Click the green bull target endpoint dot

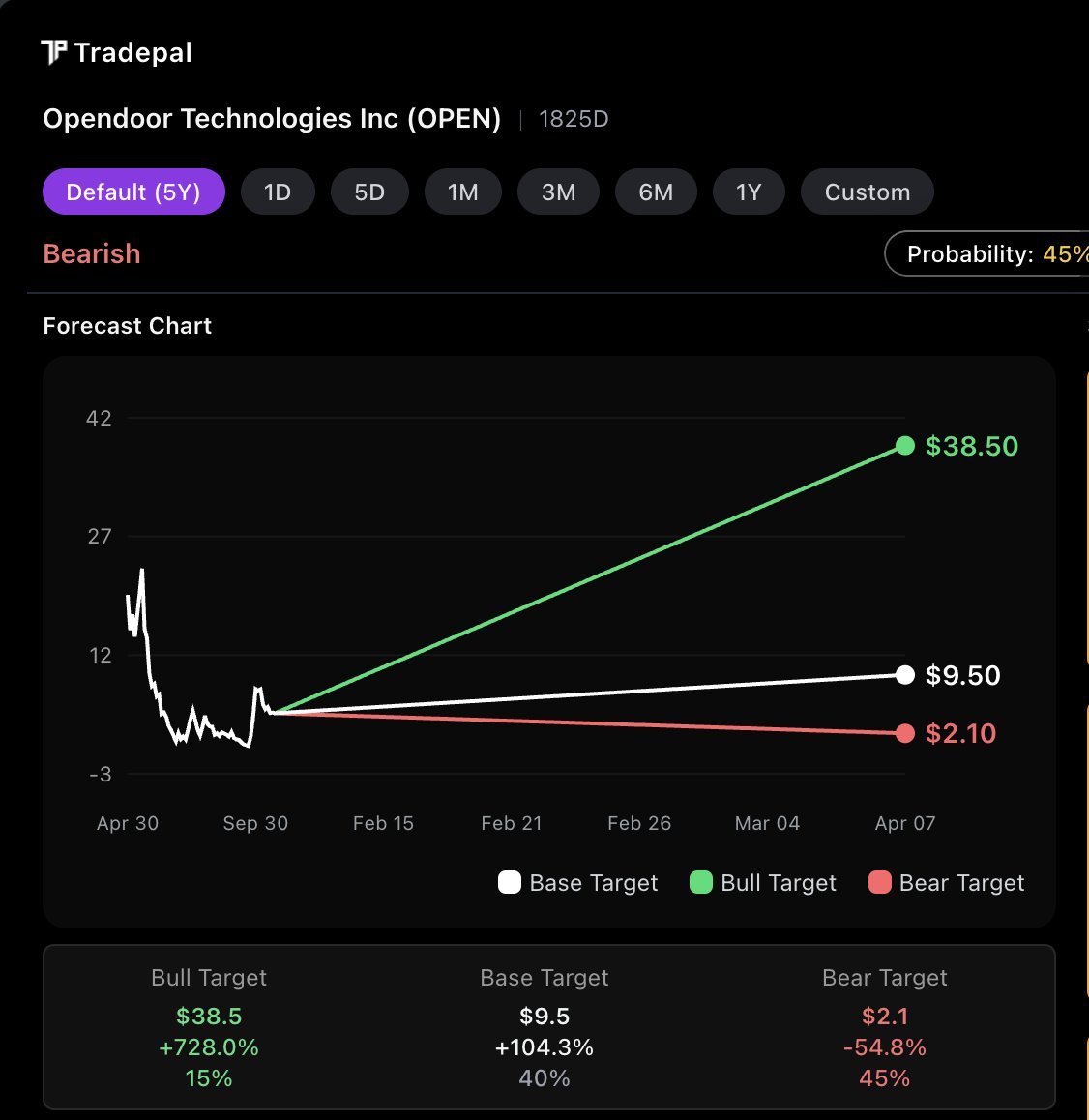click(905, 445)
